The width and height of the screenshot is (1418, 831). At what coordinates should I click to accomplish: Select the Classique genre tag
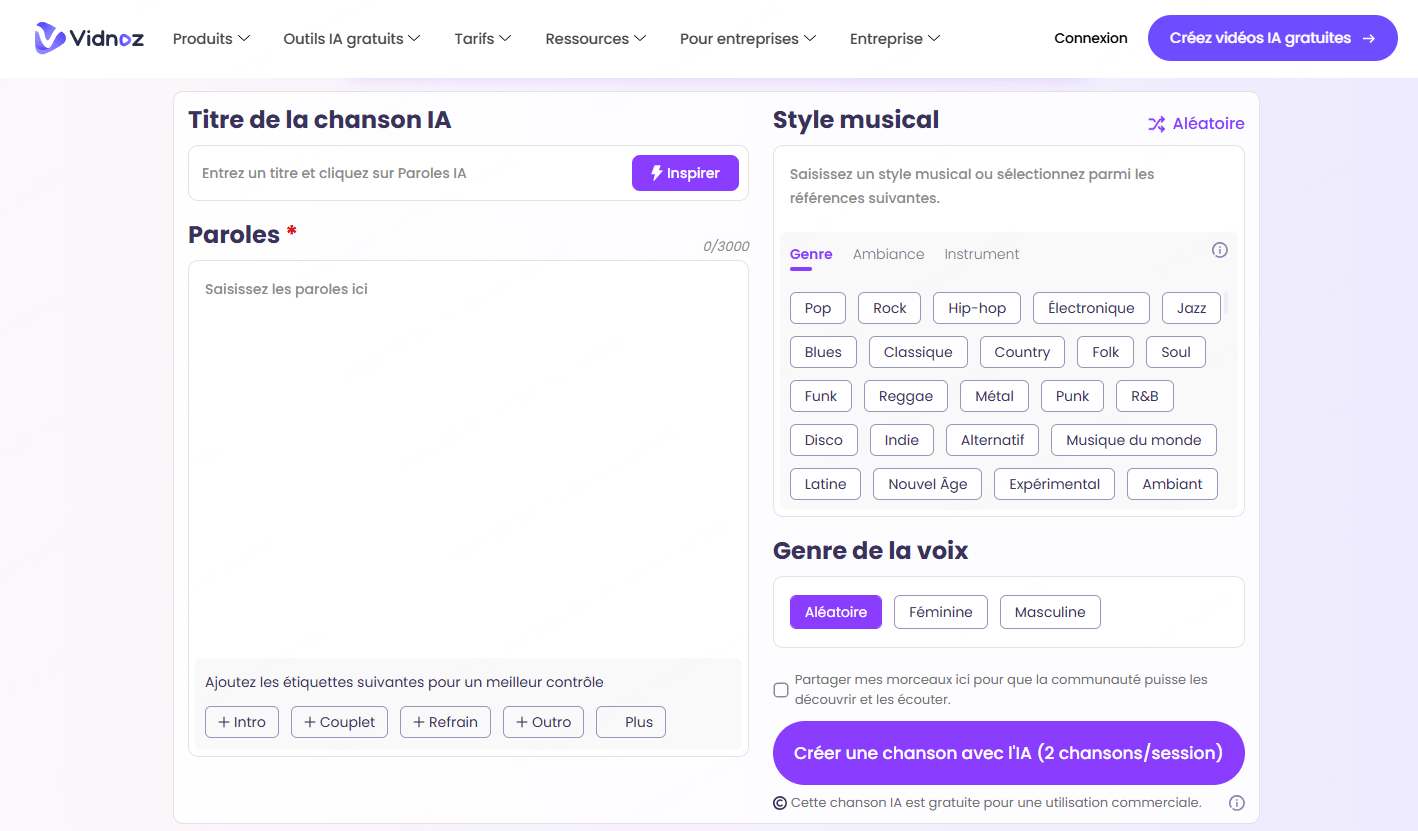[x=918, y=352]
